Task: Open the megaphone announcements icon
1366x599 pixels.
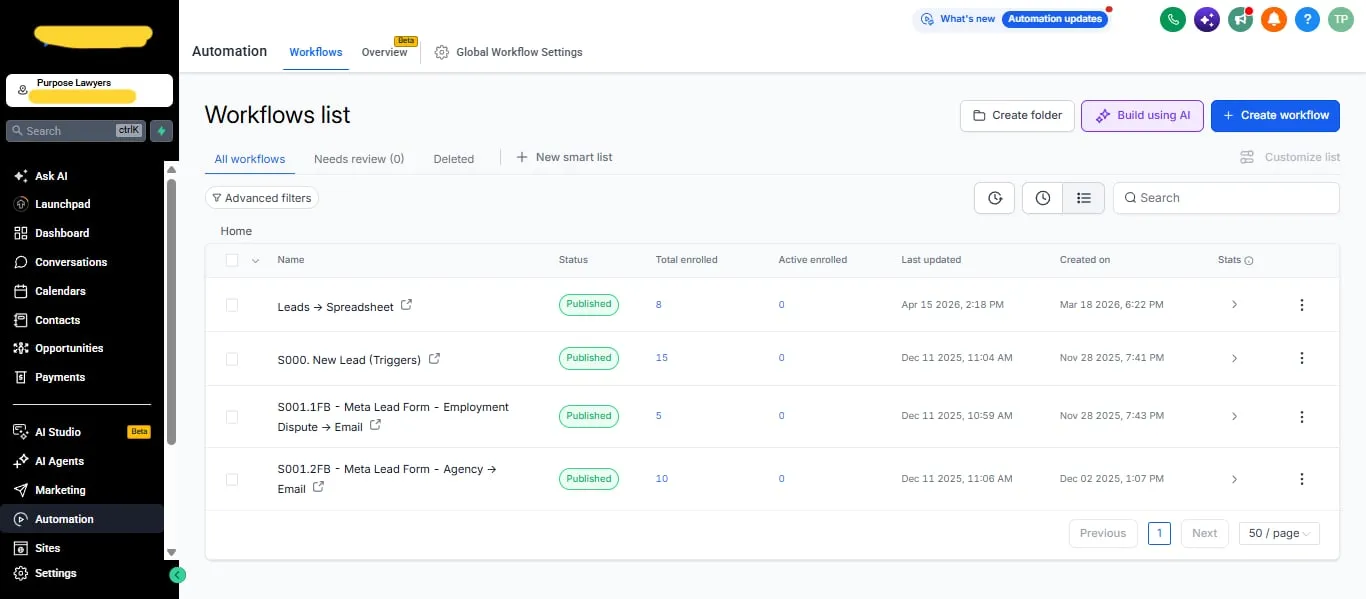Action: tap(1241, 19)
